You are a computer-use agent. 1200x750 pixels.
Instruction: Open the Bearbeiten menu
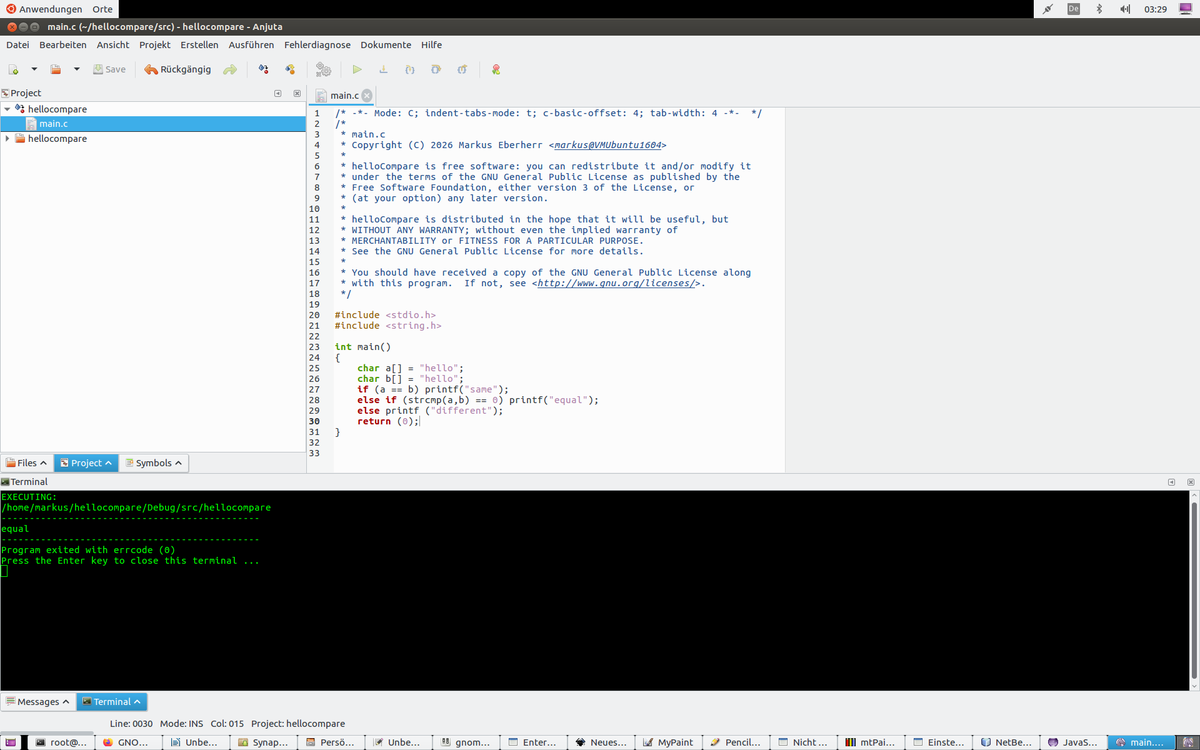(63, 45)
